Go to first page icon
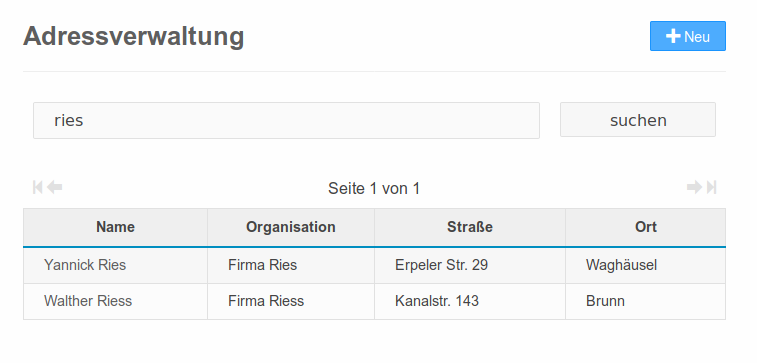 point(38,187)
